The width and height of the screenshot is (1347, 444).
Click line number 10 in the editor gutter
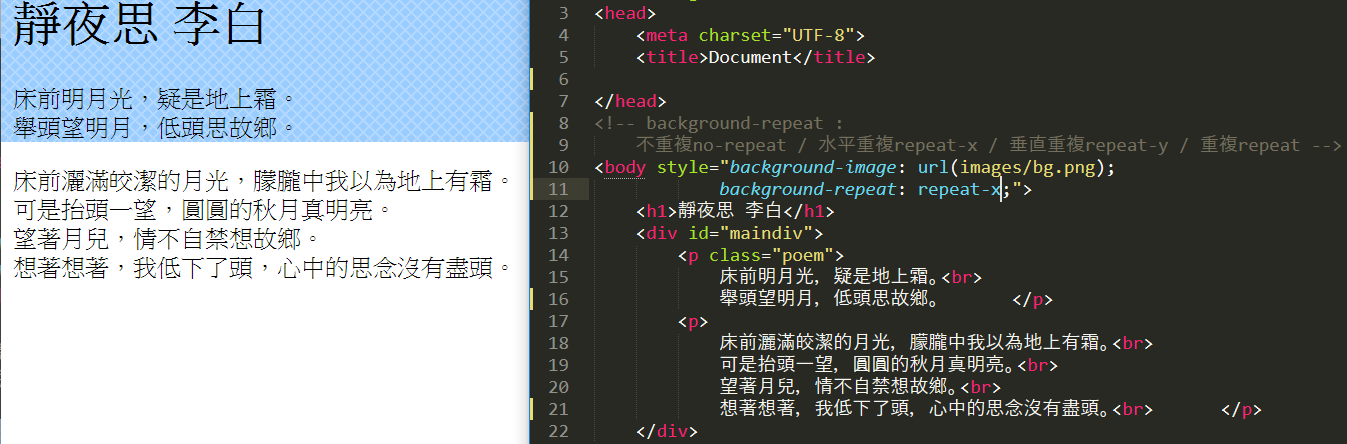click(x=559, y=167)
